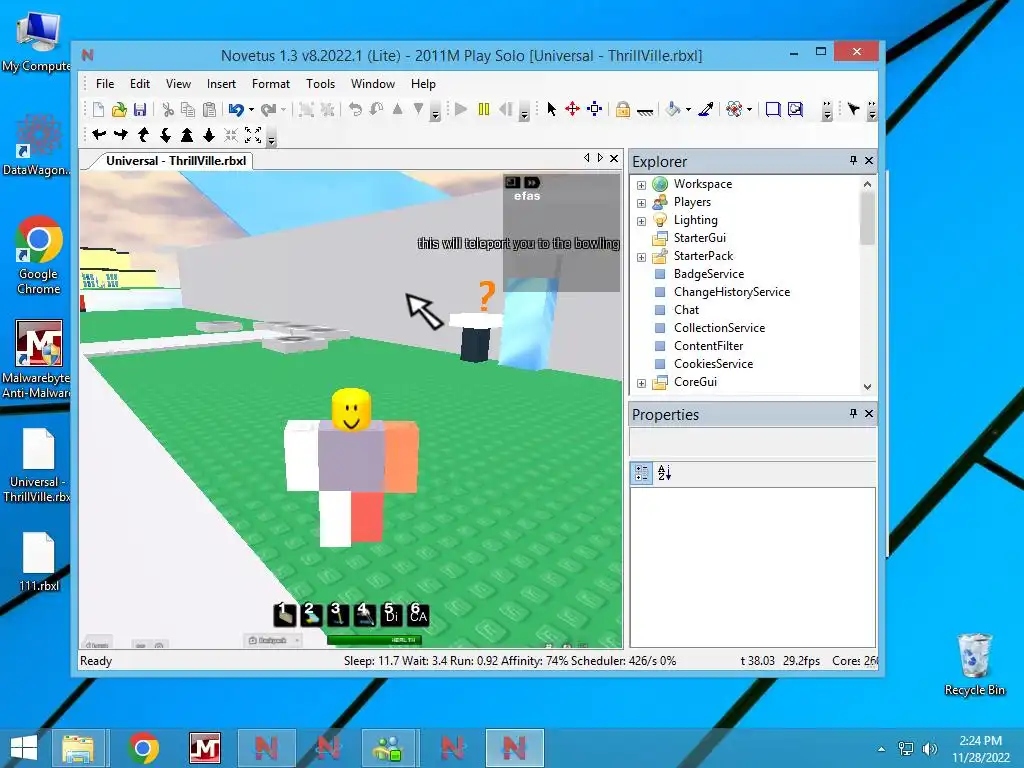The image size is (1024, 768).
Task: Select the color dropper tool
Action: (706, 109)
